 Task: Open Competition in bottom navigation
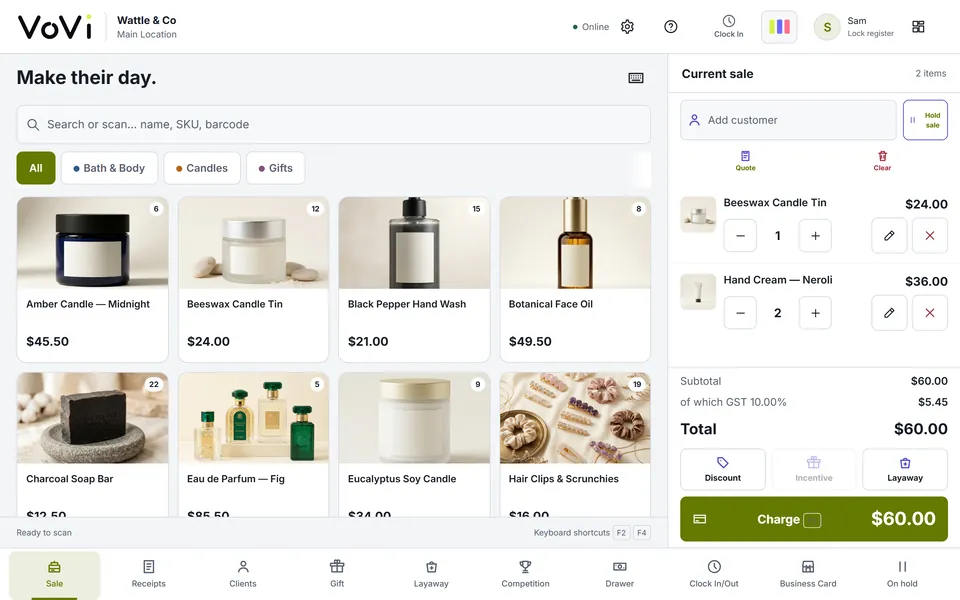pos(525,574)
